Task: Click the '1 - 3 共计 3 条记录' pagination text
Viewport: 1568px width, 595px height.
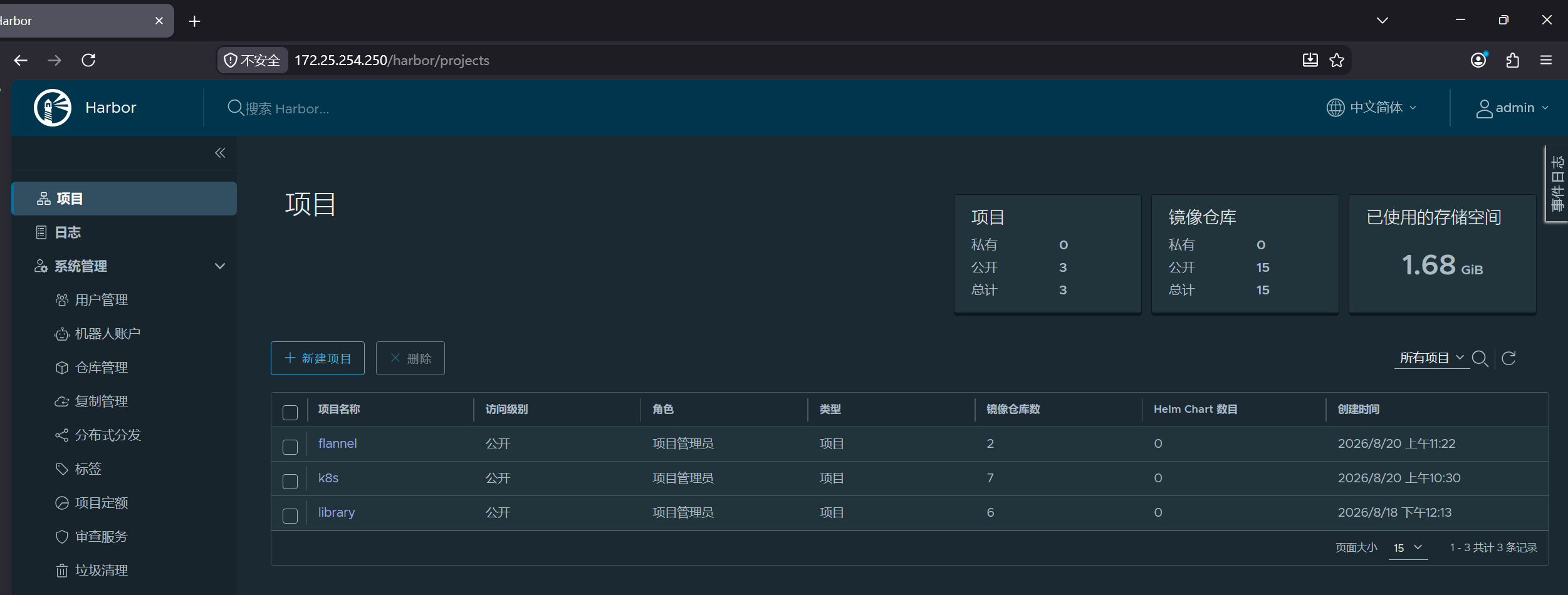Action: tap(1493, 547)
